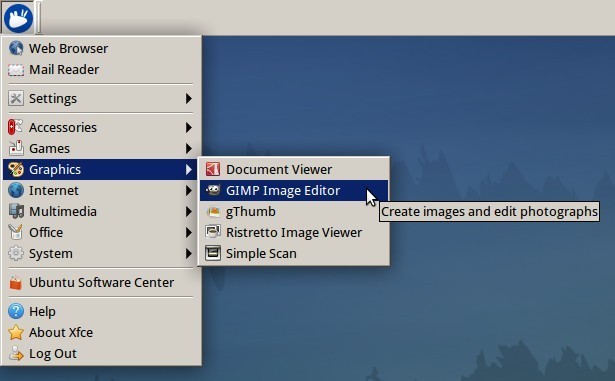This screenshot has width=615, height=381.
Task: Choose Log Out entry
Action: 101,353
